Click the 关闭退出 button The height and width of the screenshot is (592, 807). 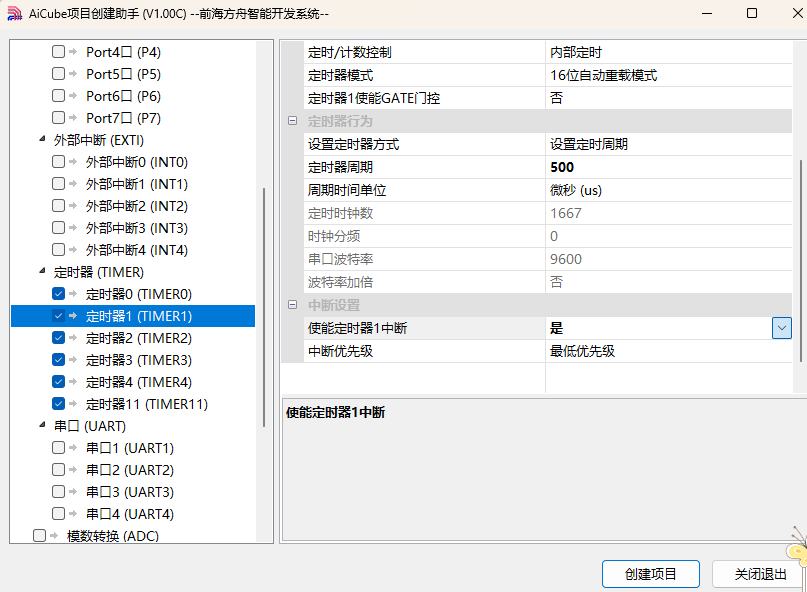[760, 574]
